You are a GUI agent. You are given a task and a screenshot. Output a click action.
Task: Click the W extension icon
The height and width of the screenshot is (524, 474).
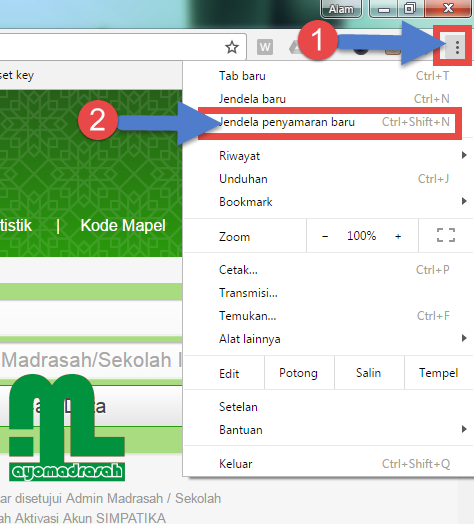pos(265,47)
